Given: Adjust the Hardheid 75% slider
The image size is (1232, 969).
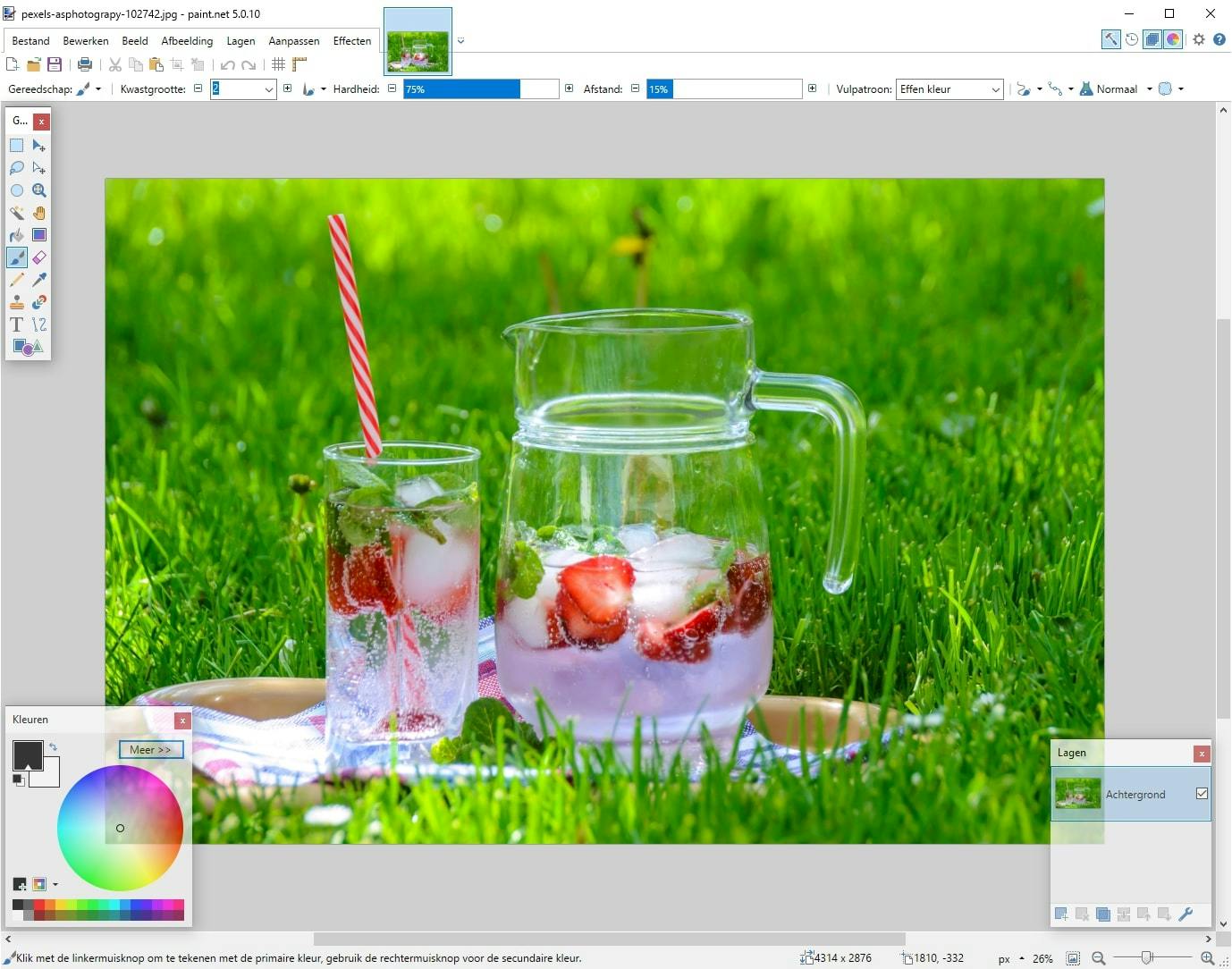Looking at the screenshot, I should click(481, 89).
